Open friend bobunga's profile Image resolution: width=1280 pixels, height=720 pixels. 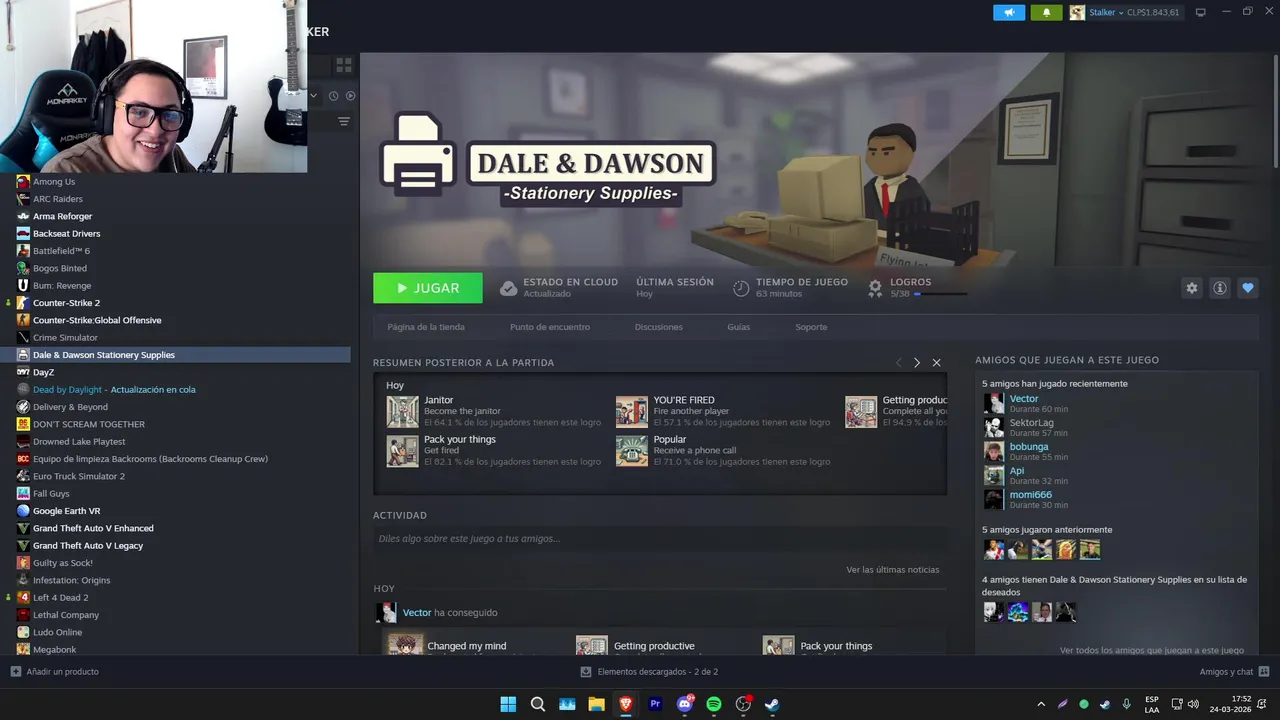[x=1029, y=447]
